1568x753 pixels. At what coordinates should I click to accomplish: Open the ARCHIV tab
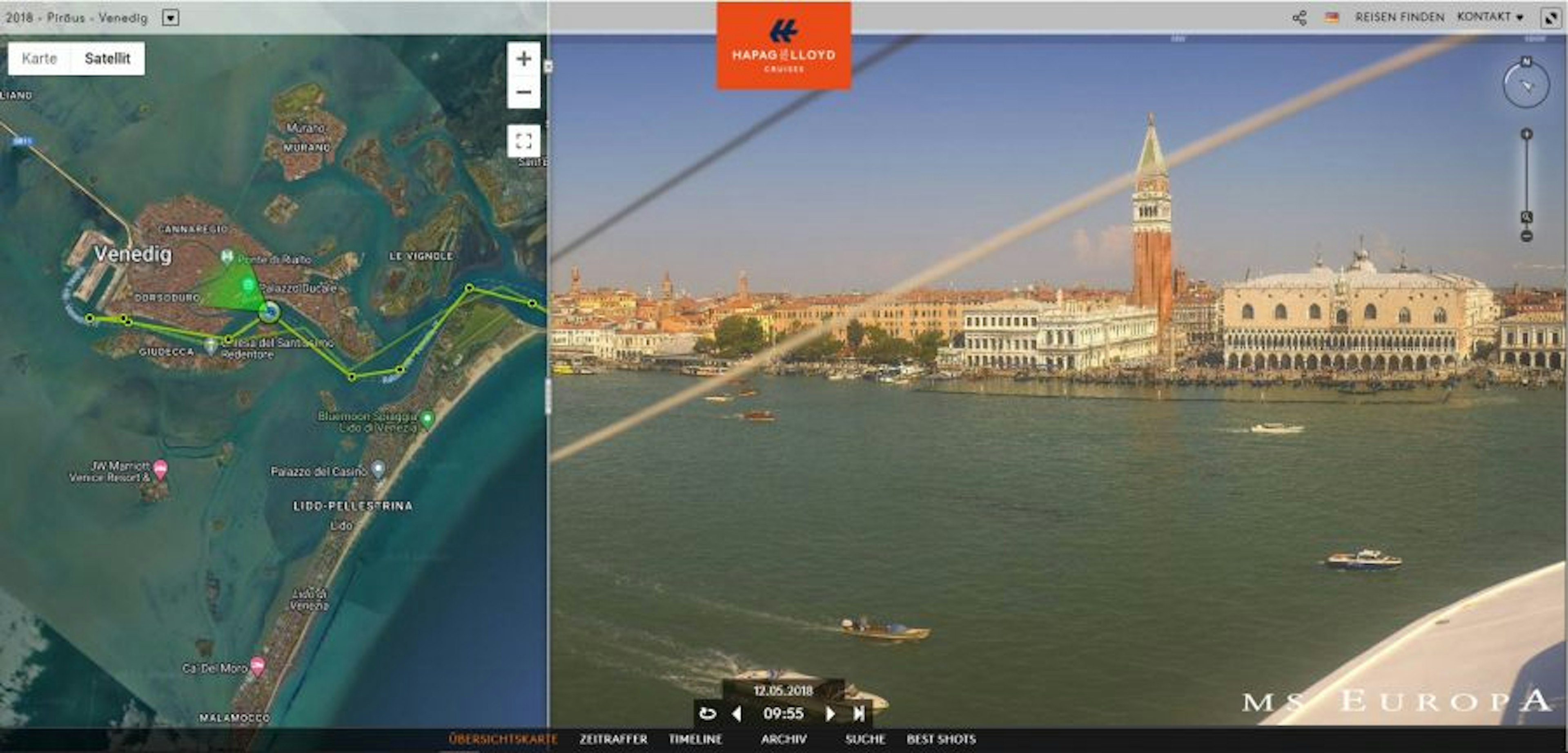(784, 739)
